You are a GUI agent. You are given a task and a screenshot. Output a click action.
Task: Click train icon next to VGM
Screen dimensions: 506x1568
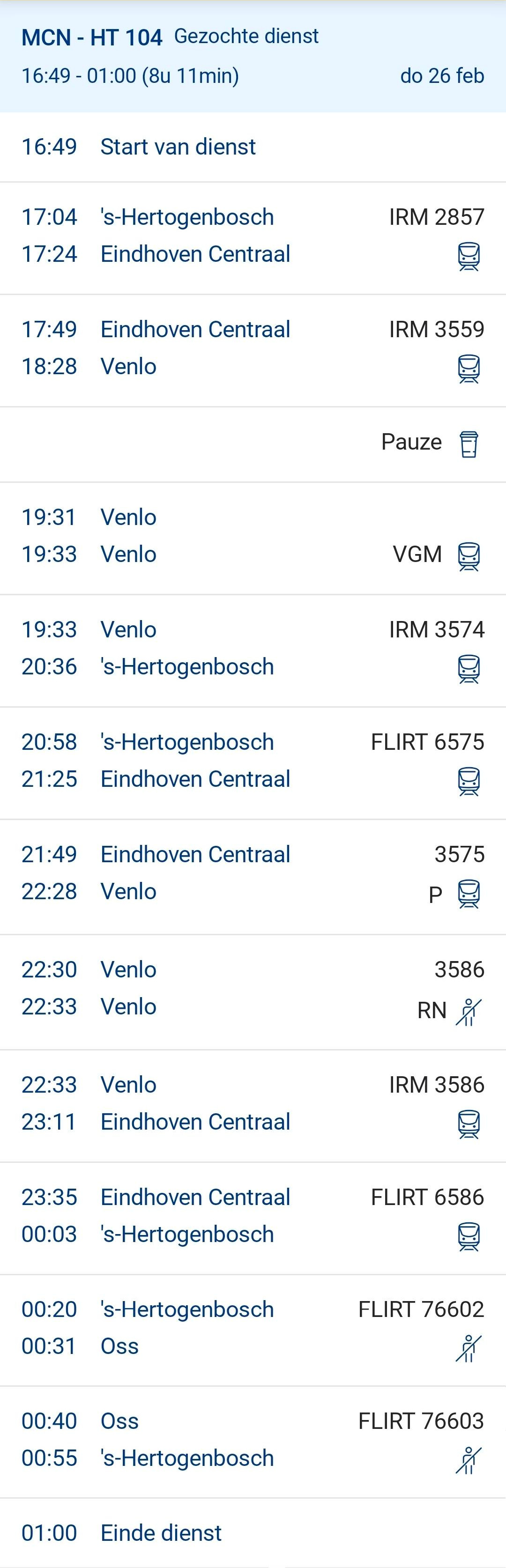click(x=468, y=556)
